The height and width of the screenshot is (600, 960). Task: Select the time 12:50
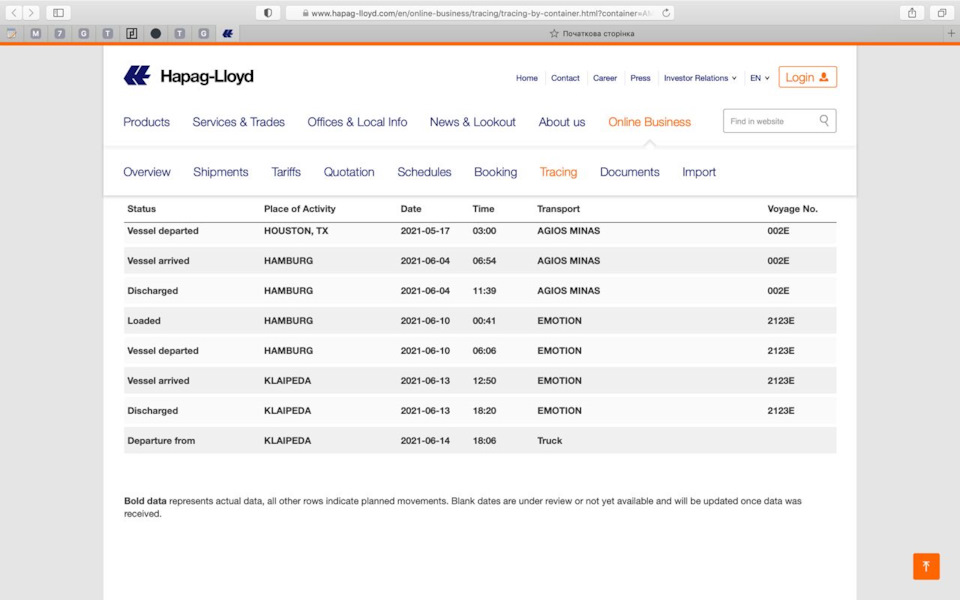[484, 381]
